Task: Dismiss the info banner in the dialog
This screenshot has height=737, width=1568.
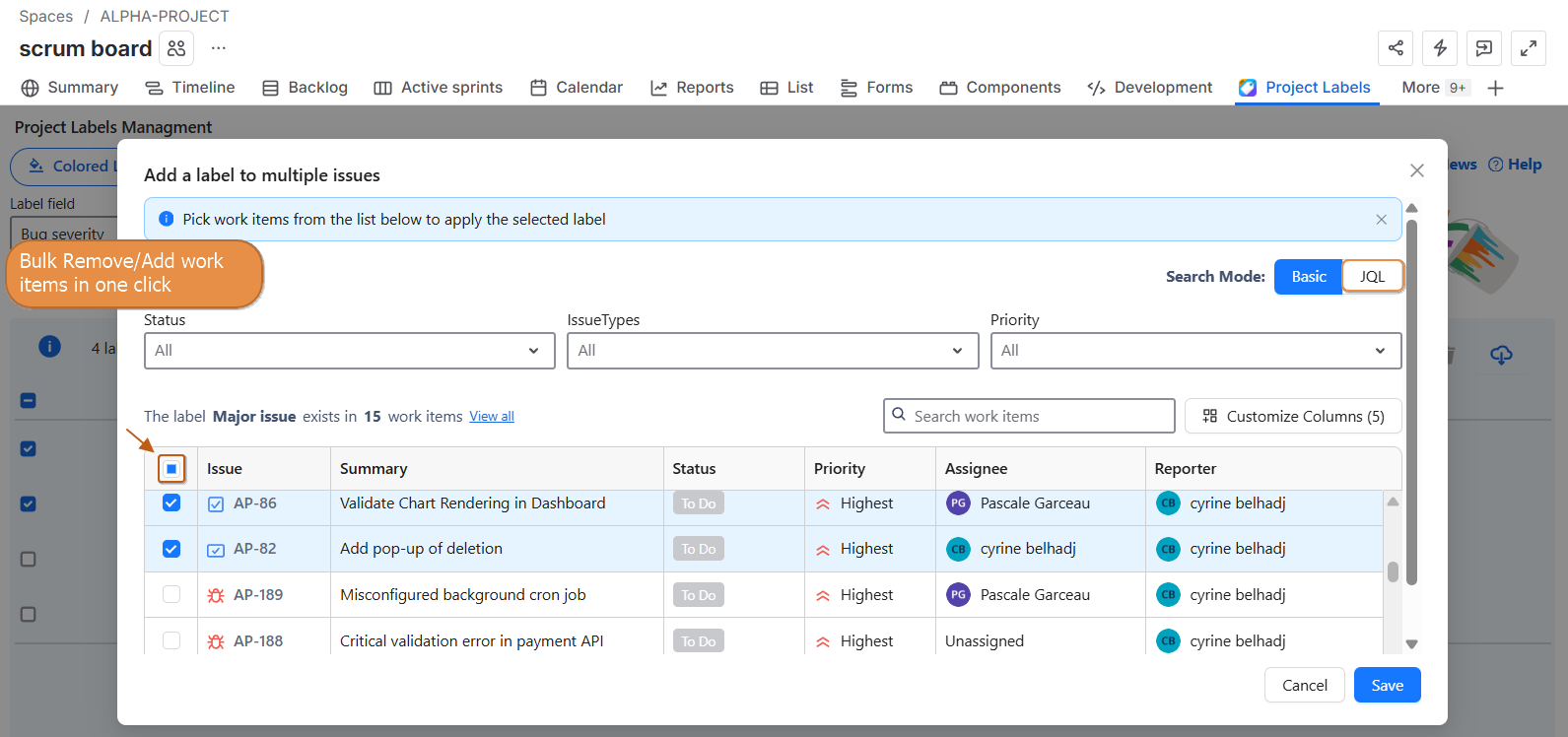Action: tap(1381, 220)
